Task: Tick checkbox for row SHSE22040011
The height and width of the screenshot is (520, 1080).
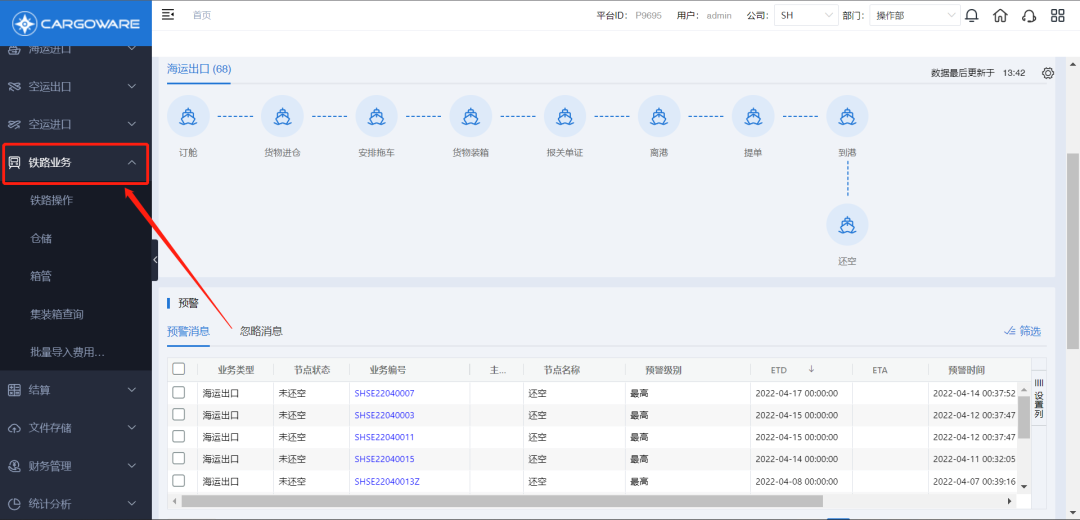Action: point(179,437)
